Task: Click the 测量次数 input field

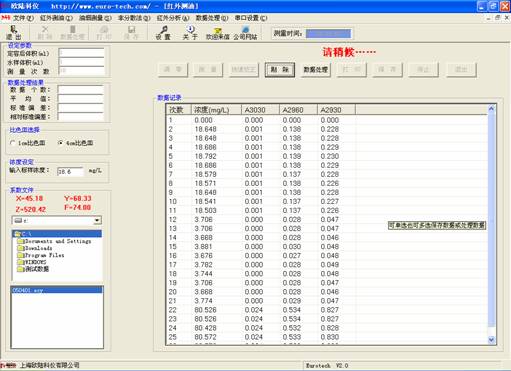Action: 81,71
